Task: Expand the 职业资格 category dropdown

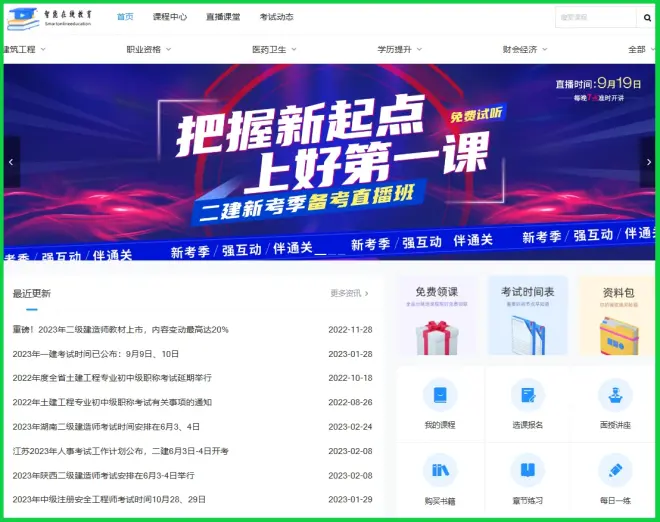Action: click(149, 49)
